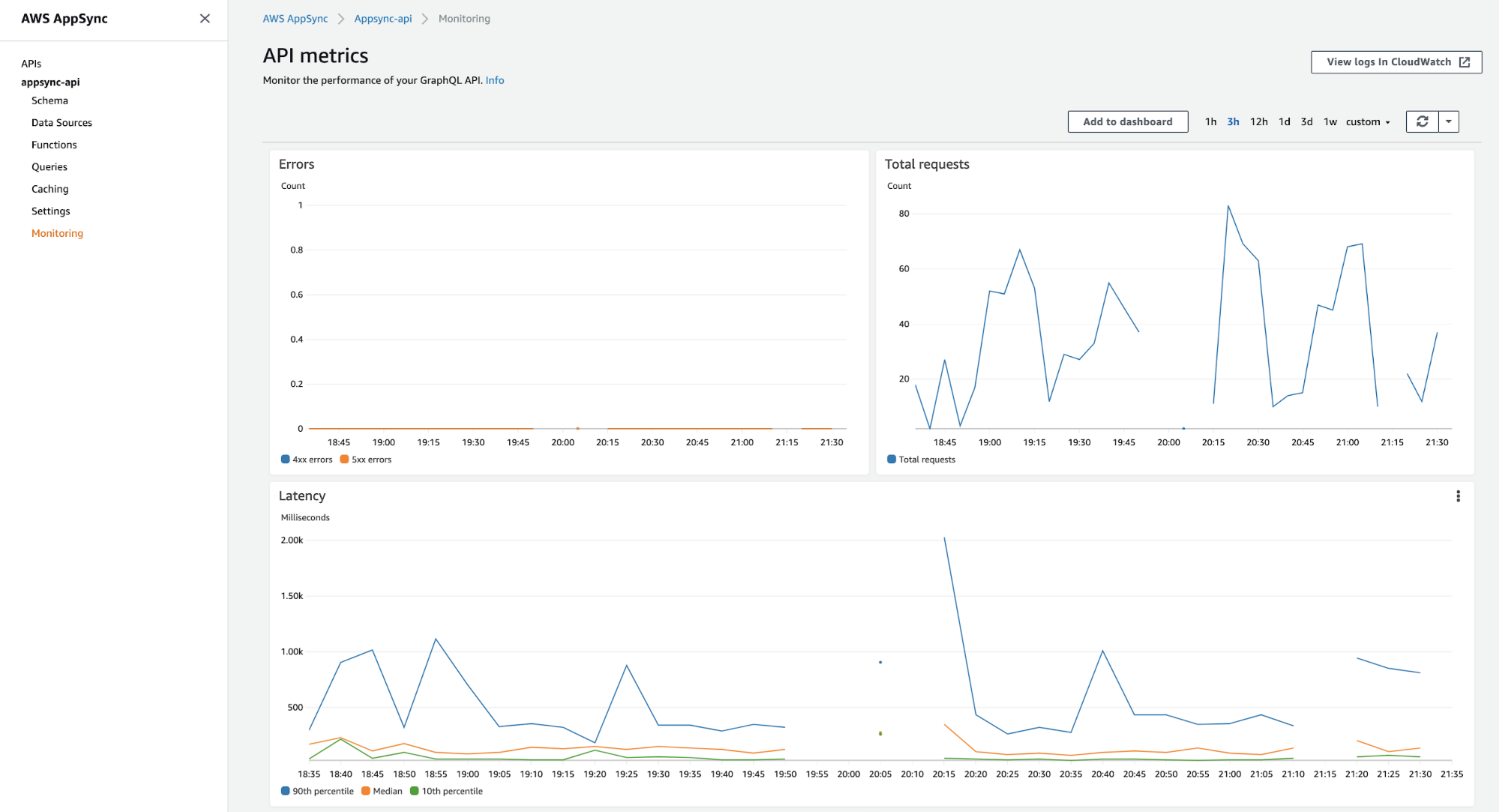This screenshot has width=1499, height=812.
Task: Open the Info link beside the description
Action: click(x=494, y=80)
